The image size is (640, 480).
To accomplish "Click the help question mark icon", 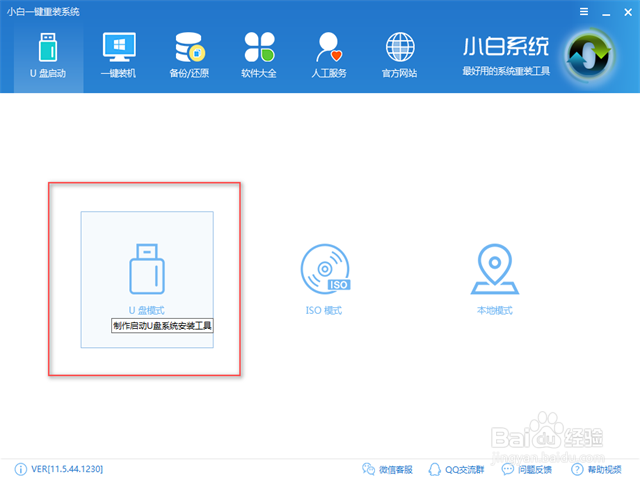I will click(x=577, y=469).
